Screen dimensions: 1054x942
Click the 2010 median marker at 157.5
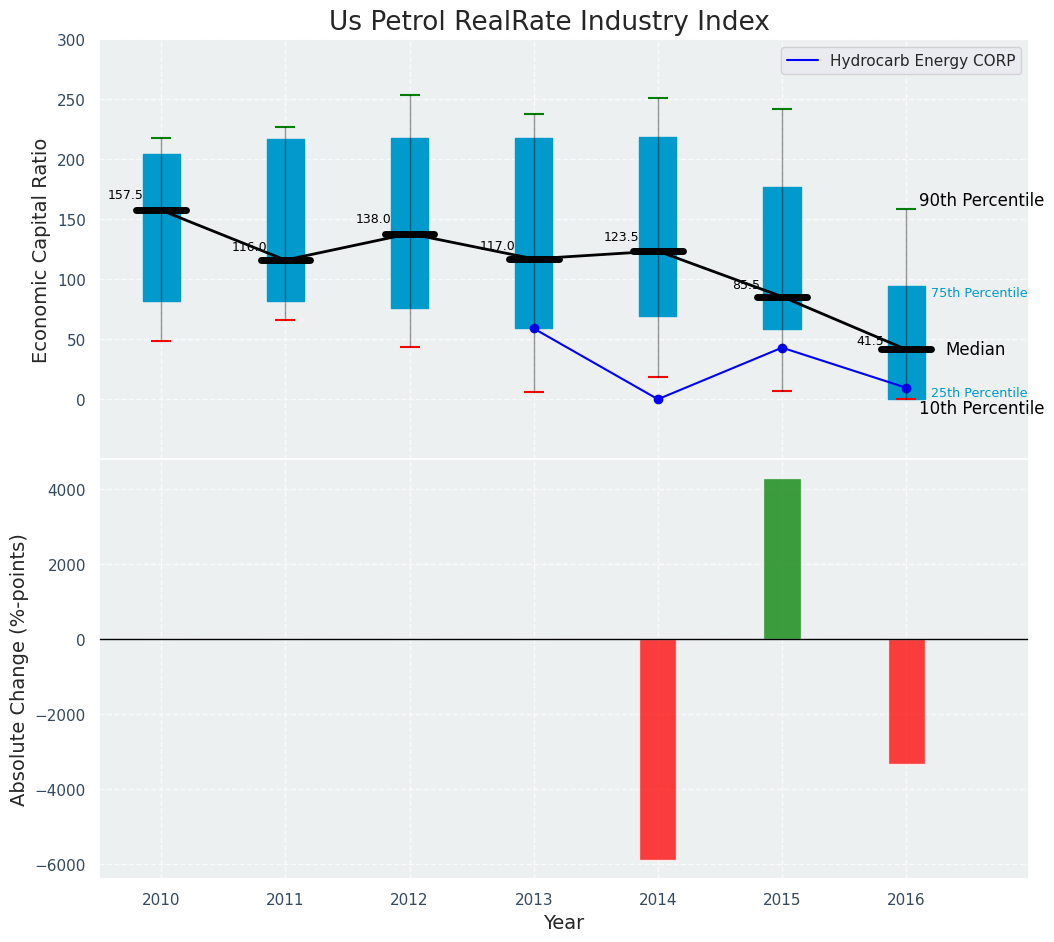(x=161, y=210)
